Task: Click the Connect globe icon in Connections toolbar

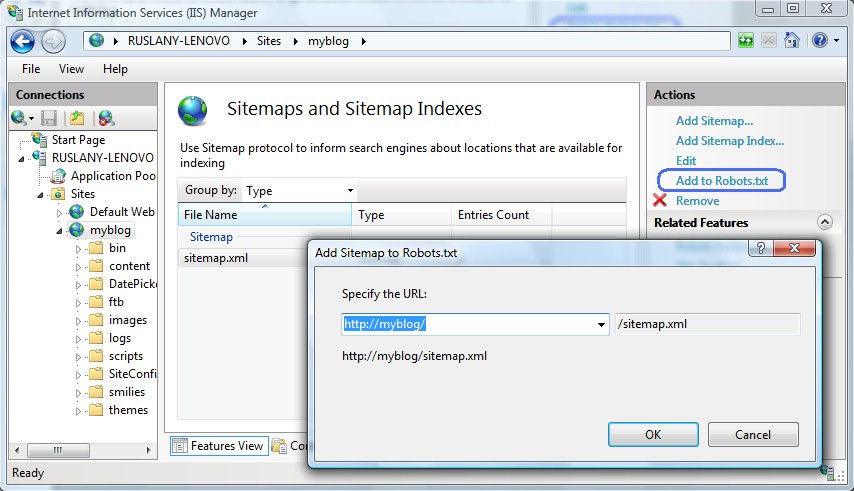Action: (19, 118)
